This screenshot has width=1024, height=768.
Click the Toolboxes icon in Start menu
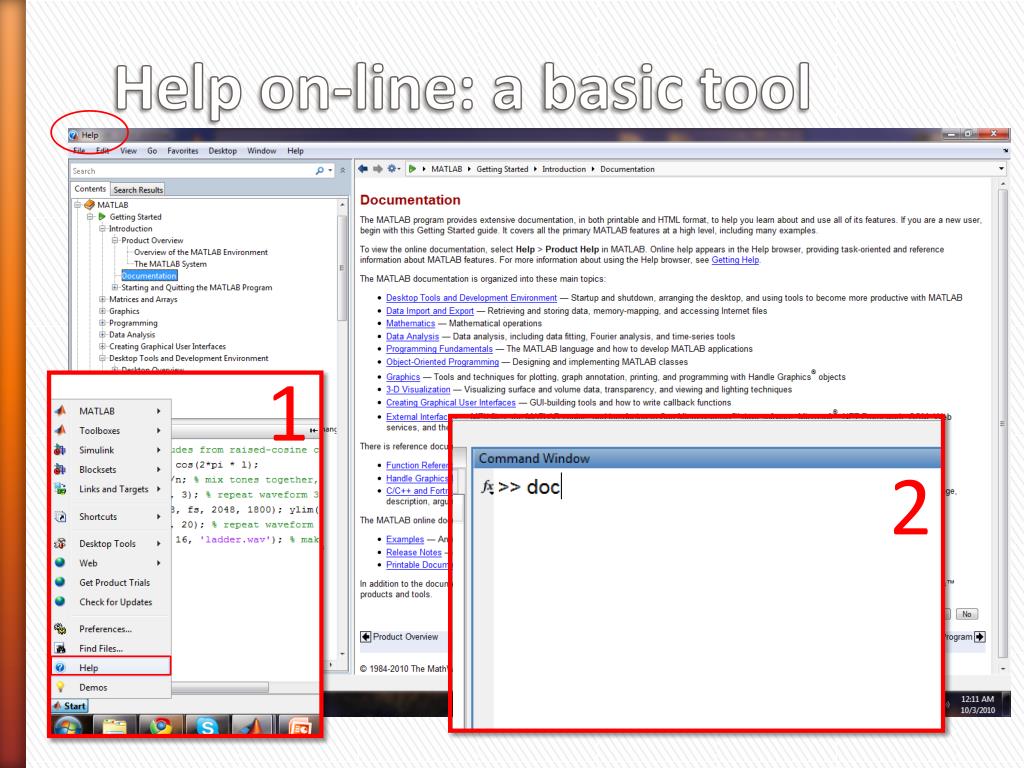[60, 430]
